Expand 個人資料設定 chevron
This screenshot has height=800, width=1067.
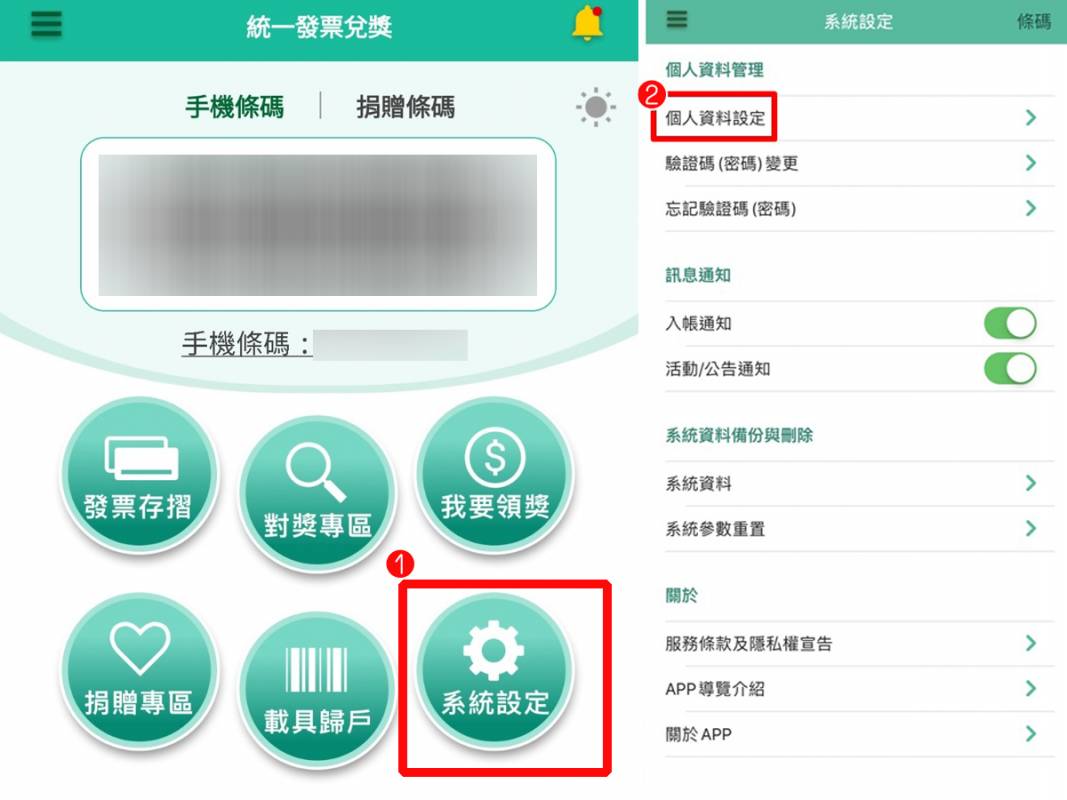(x=1031, y=118)
